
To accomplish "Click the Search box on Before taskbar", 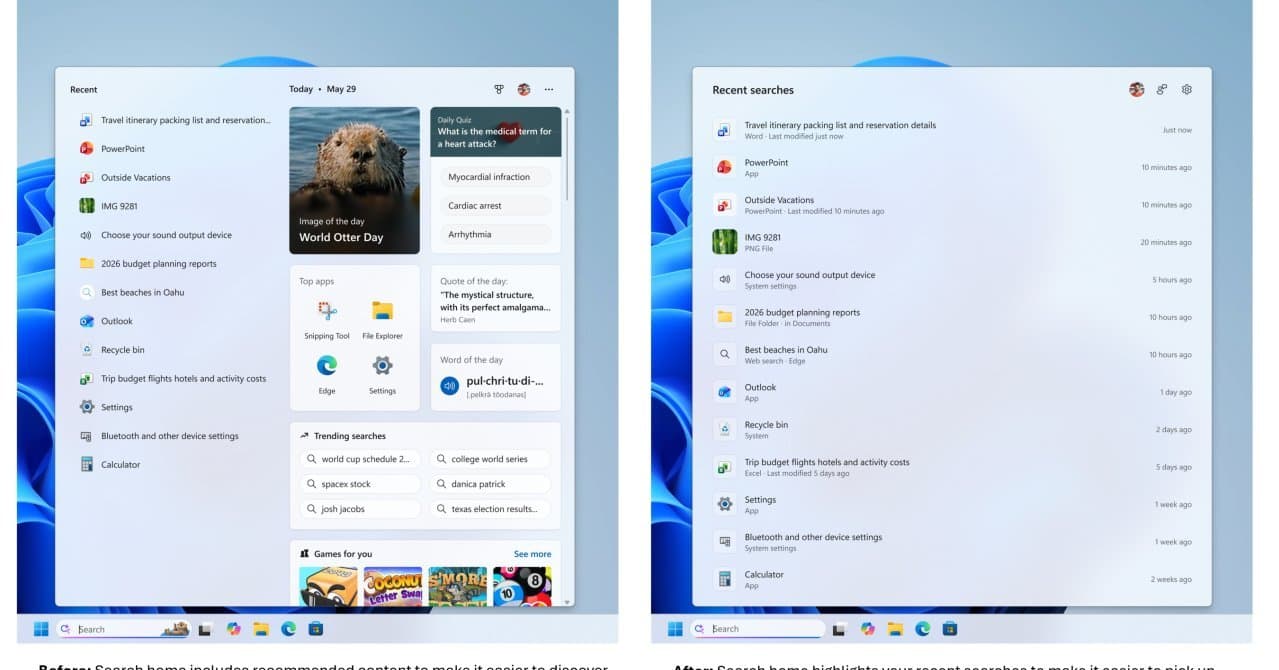I will point(123,629).
